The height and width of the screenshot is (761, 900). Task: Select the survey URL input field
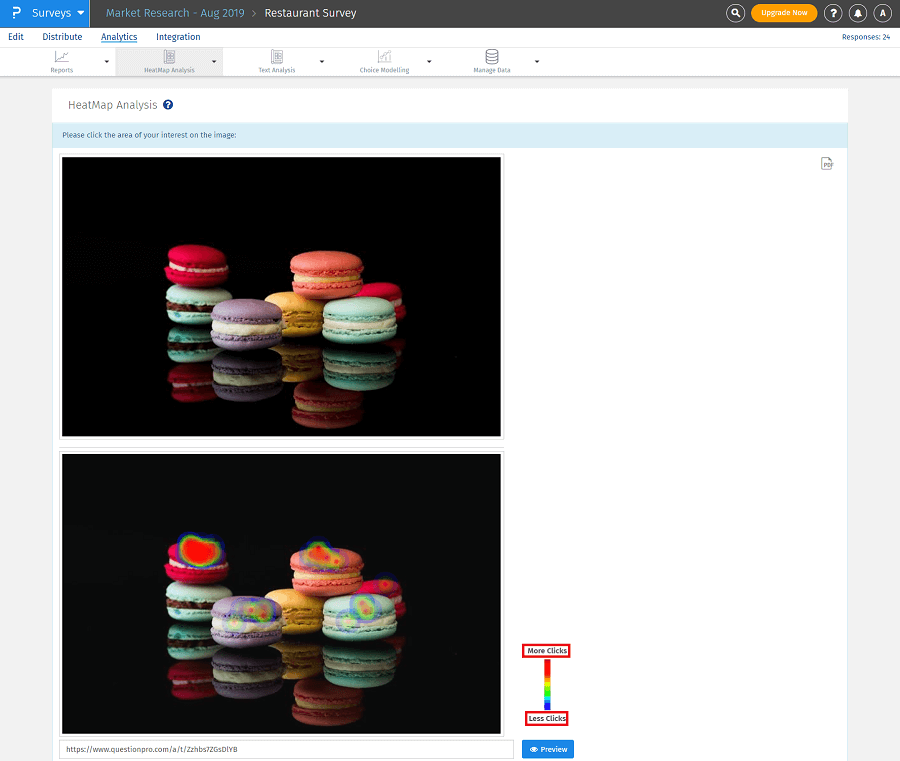(x=285, y=749)
